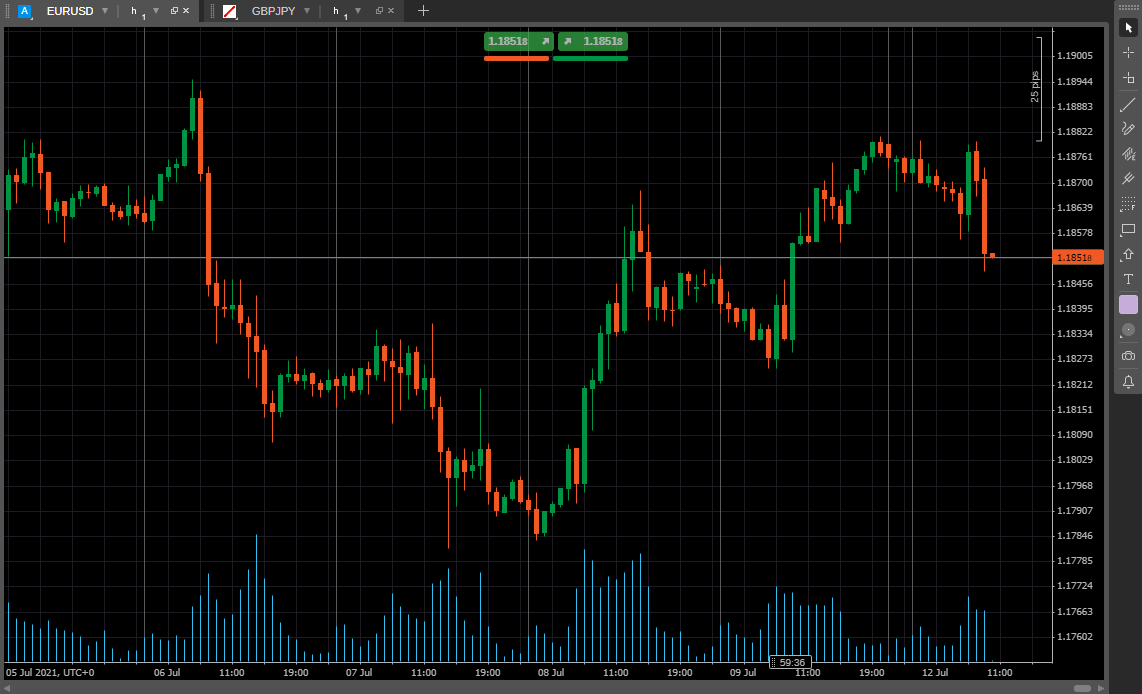Select the rectangle drawing tool

click(1128, 229)
